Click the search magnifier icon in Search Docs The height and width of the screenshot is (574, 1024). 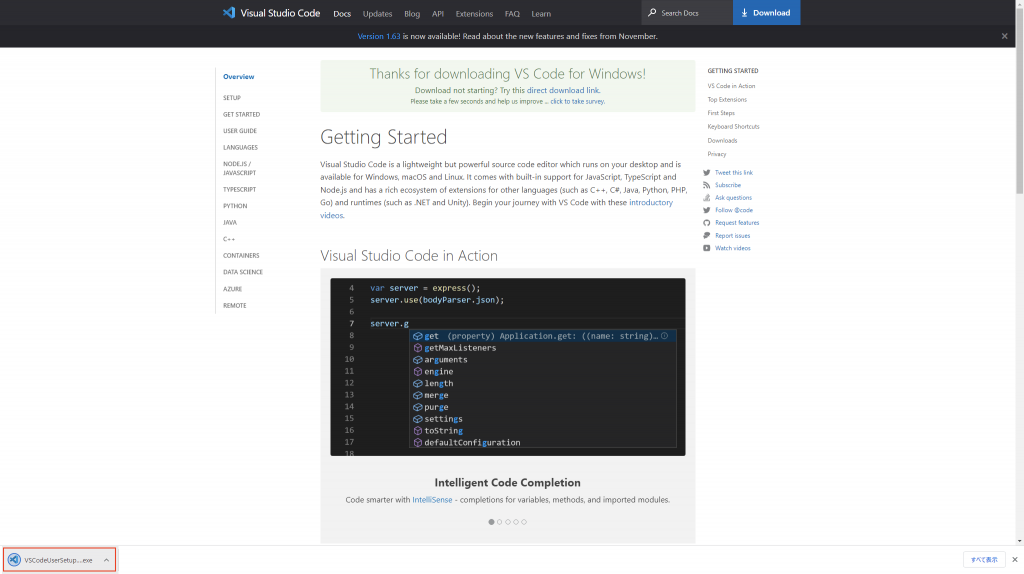652,12
